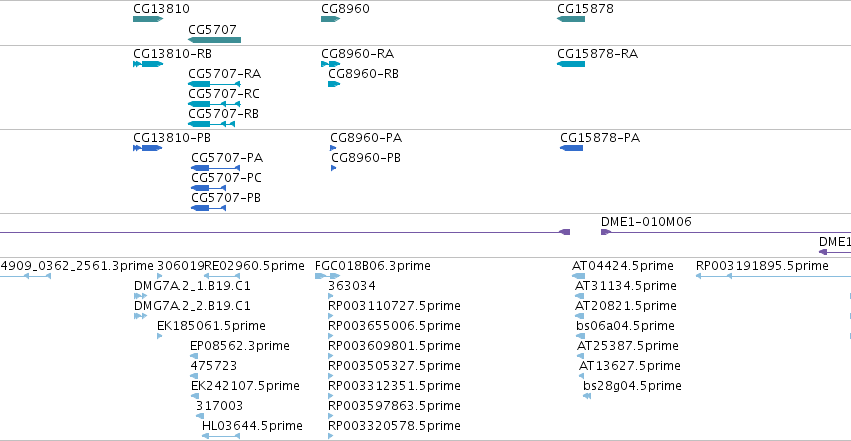Screen dimensions: 851x441
Task: Select protein CG8960-PB label
Action: tap(366, 157)
